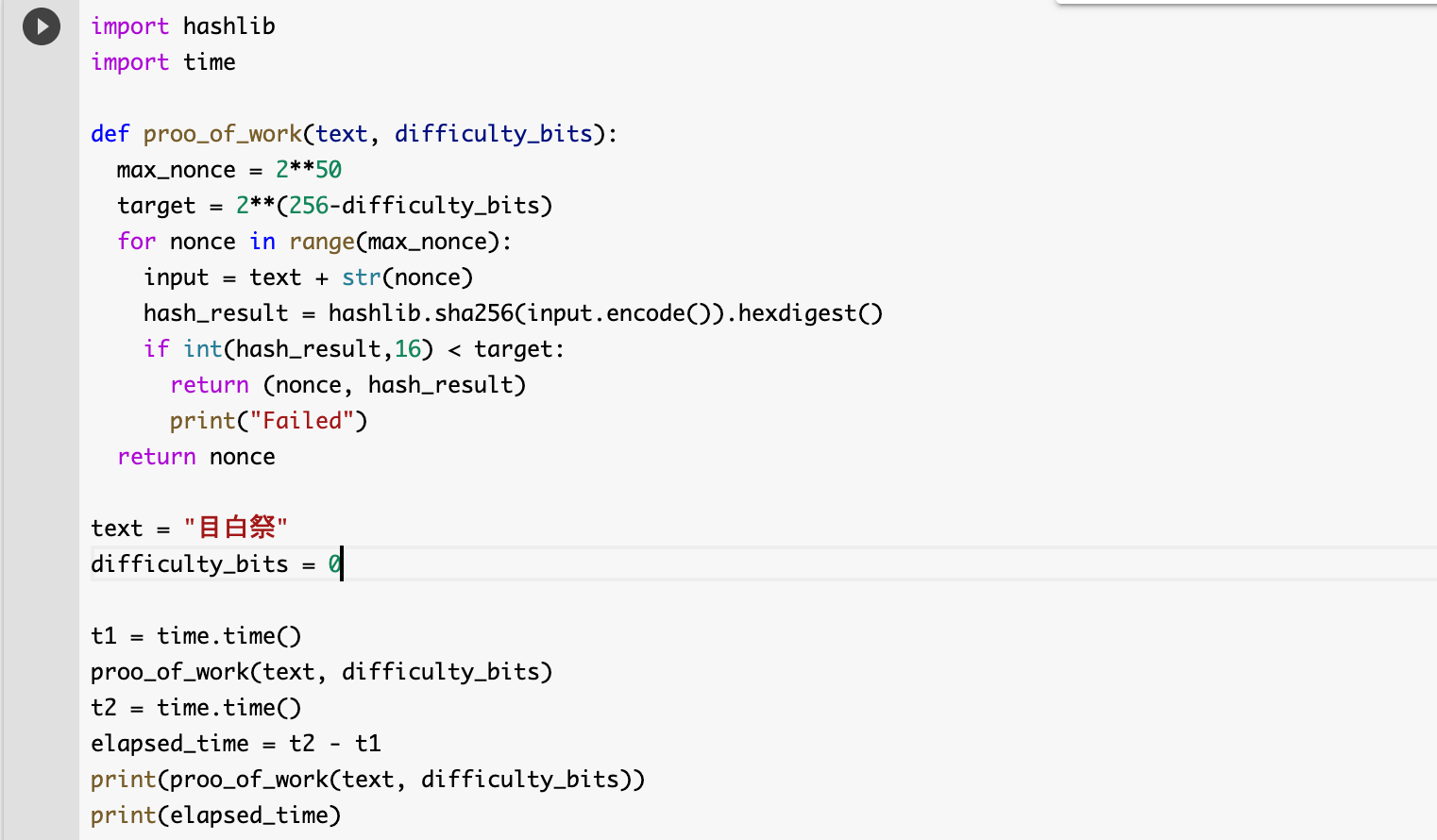Click on t2 = time.time() line
The image size is (1437, 840).
195,708
